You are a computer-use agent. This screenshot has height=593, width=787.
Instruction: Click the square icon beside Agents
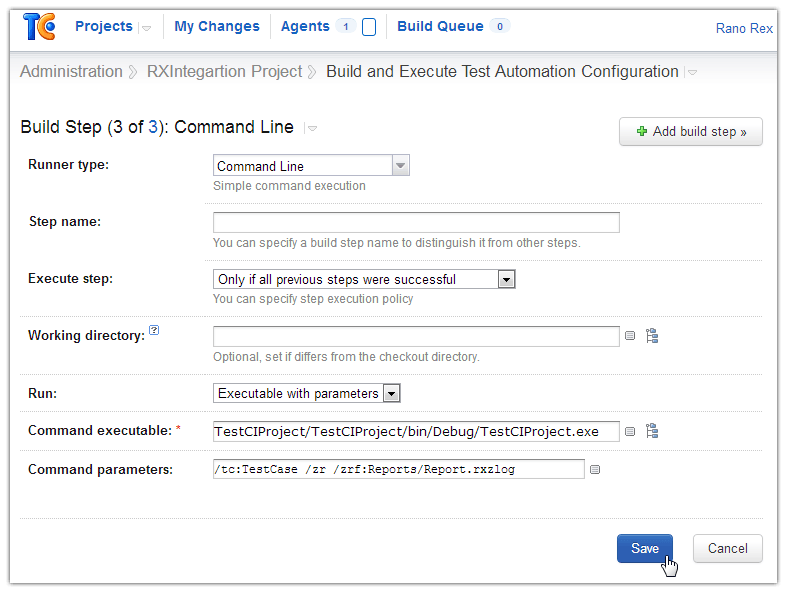(369, 27)
